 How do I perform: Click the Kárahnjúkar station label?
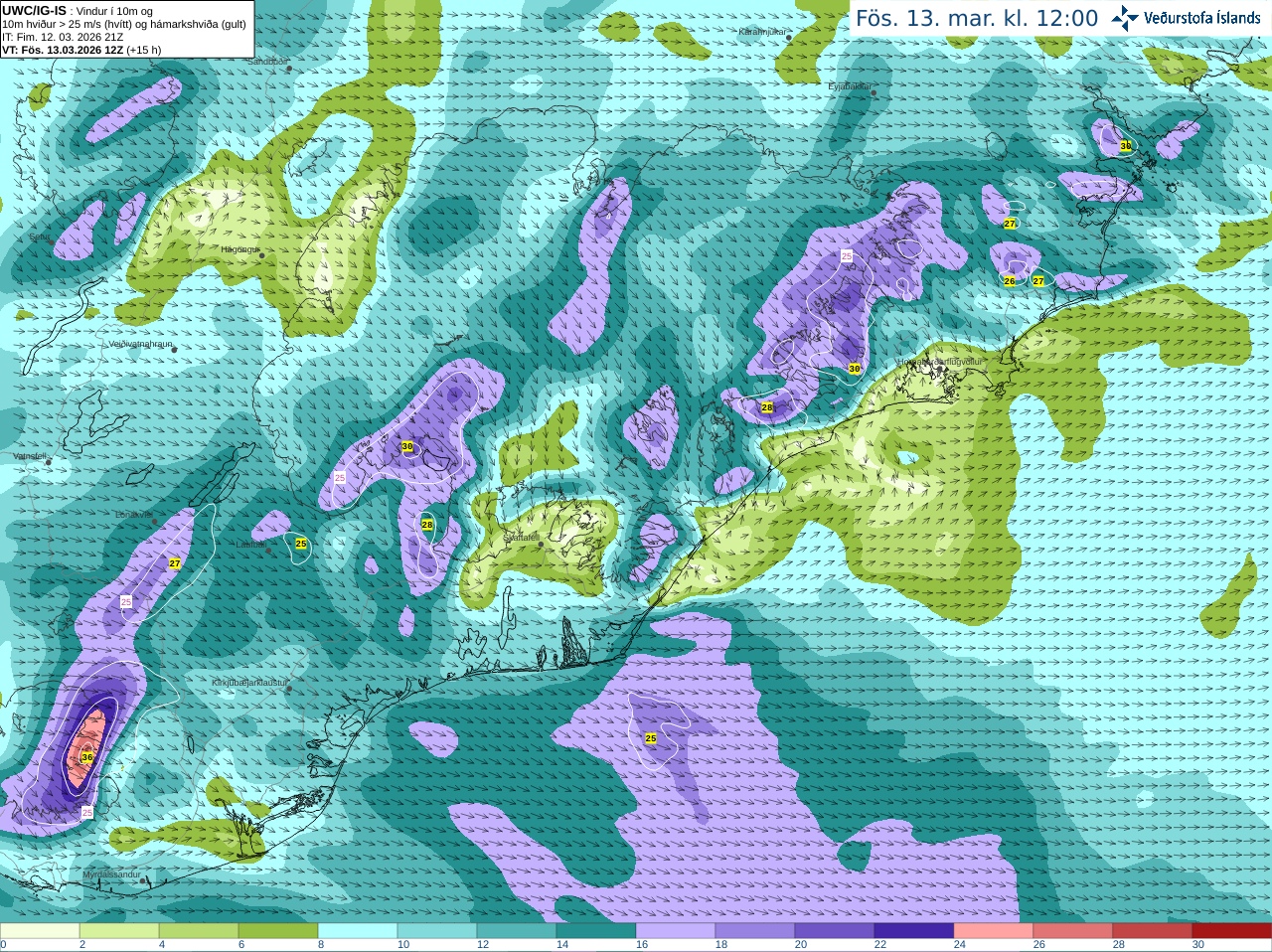tap(762, 32)
